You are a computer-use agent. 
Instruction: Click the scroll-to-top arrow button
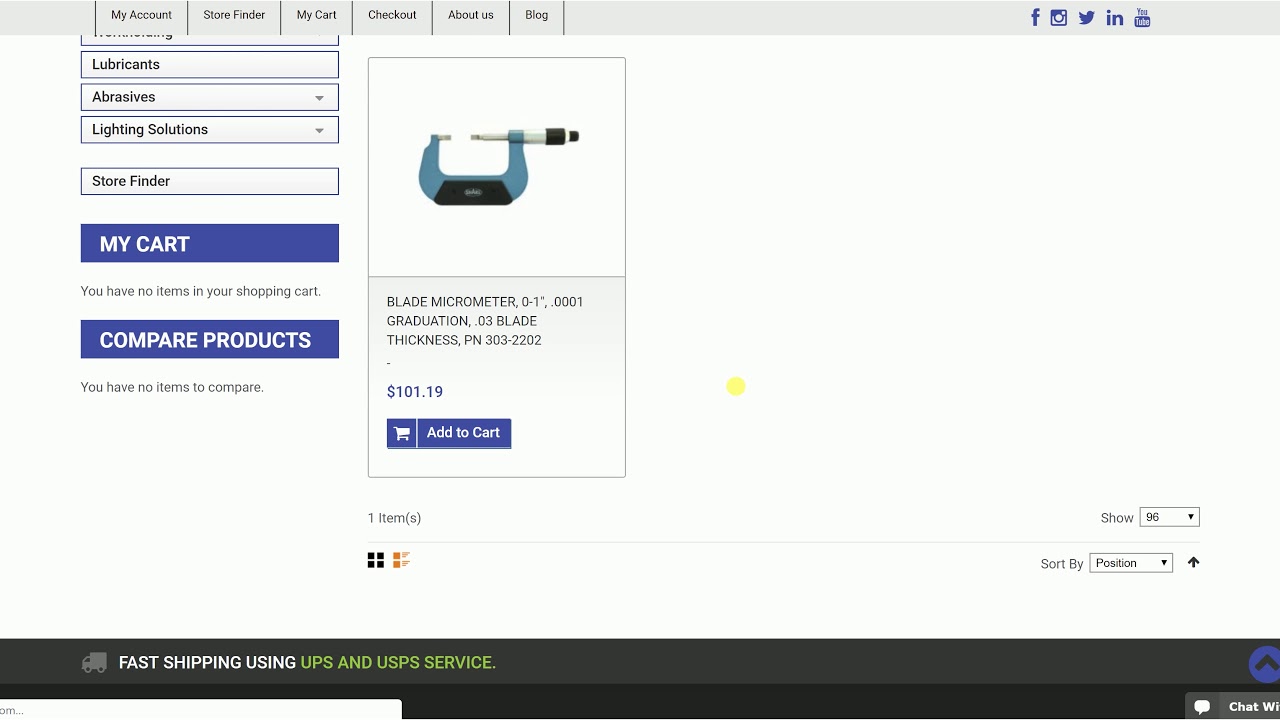1265,664
